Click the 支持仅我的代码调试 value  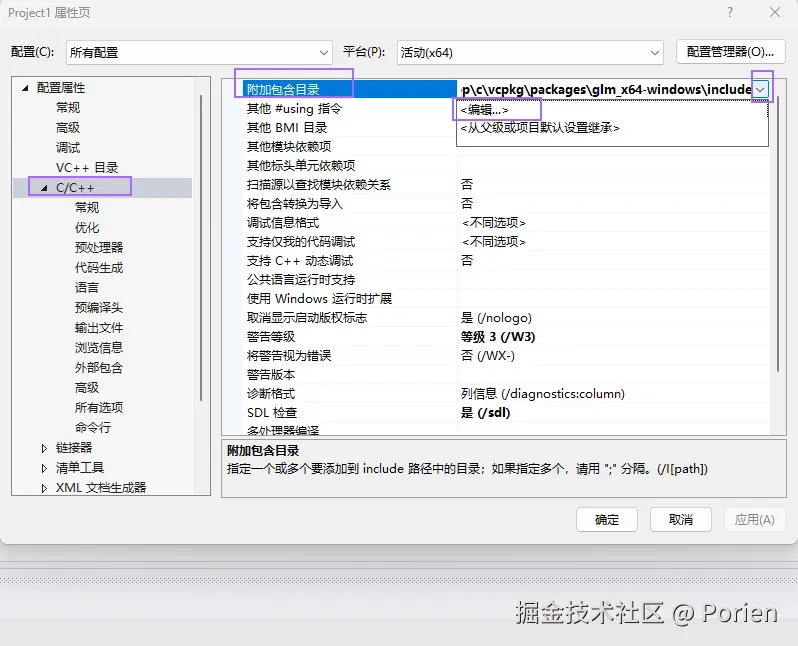tap(494, 241)
